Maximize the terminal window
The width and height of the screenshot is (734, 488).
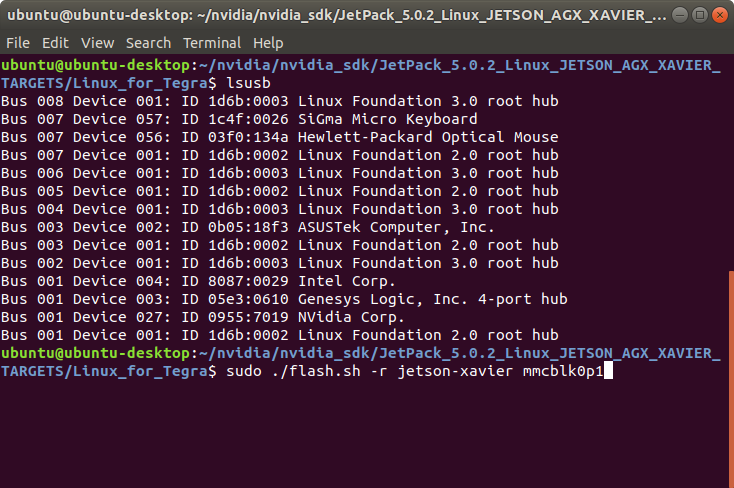tap(700, 15)
